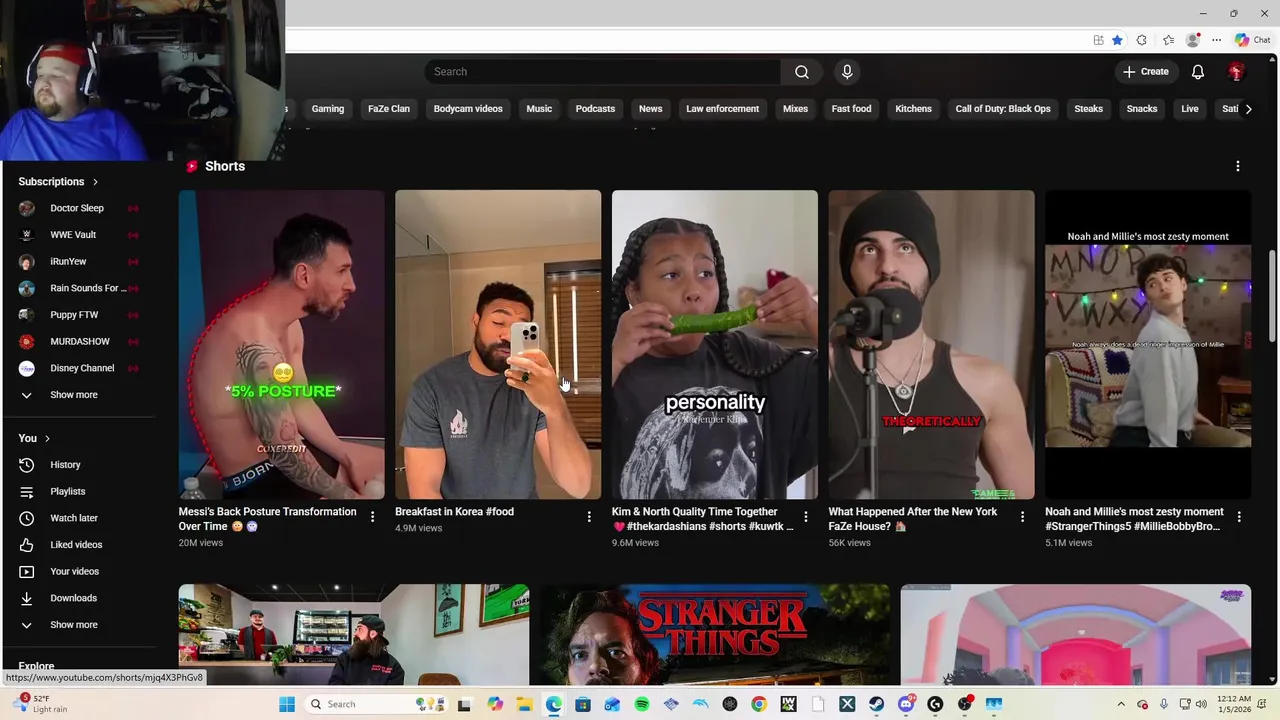Open Your videos in sidebar
This screenshot has width=1280, height=720.
78,571
